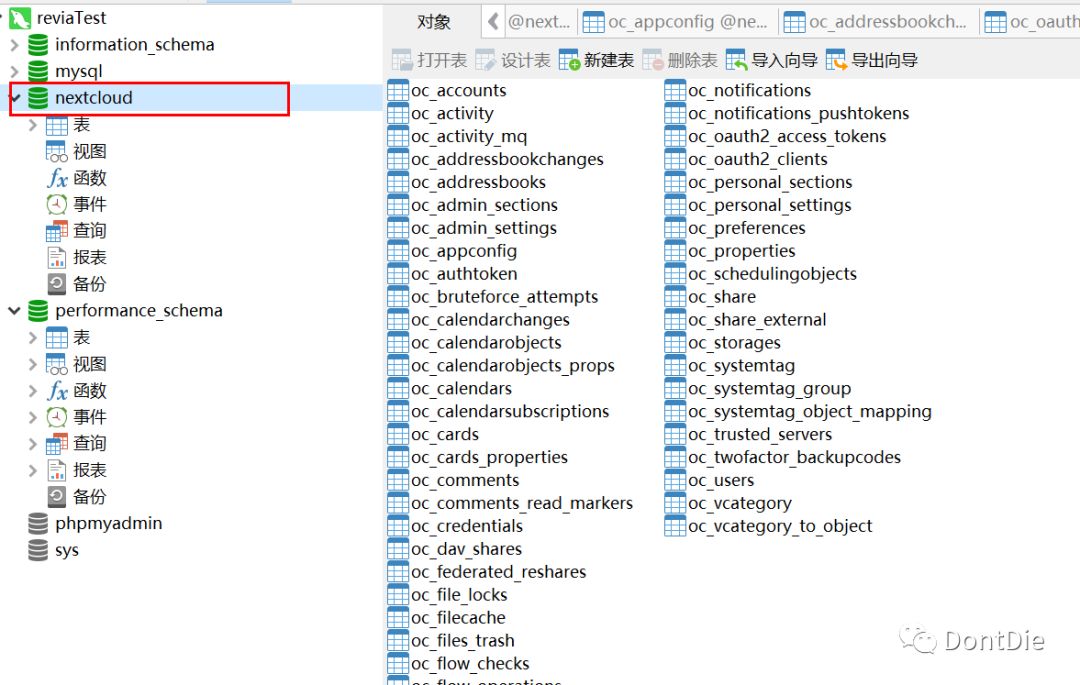
Task: Click table icon beside oc_storages
Action: [675, 342]
